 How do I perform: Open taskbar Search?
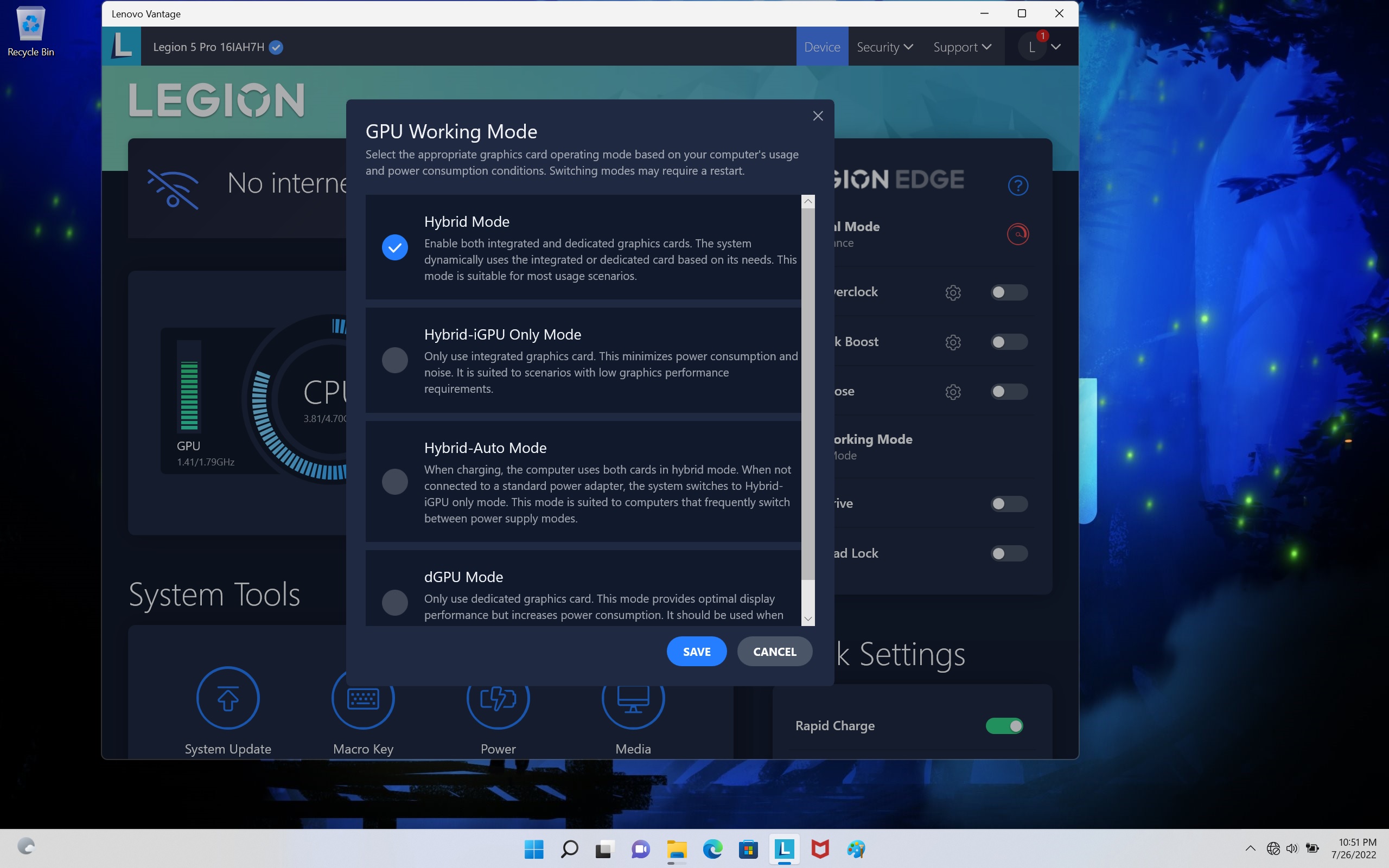[569, 848]
